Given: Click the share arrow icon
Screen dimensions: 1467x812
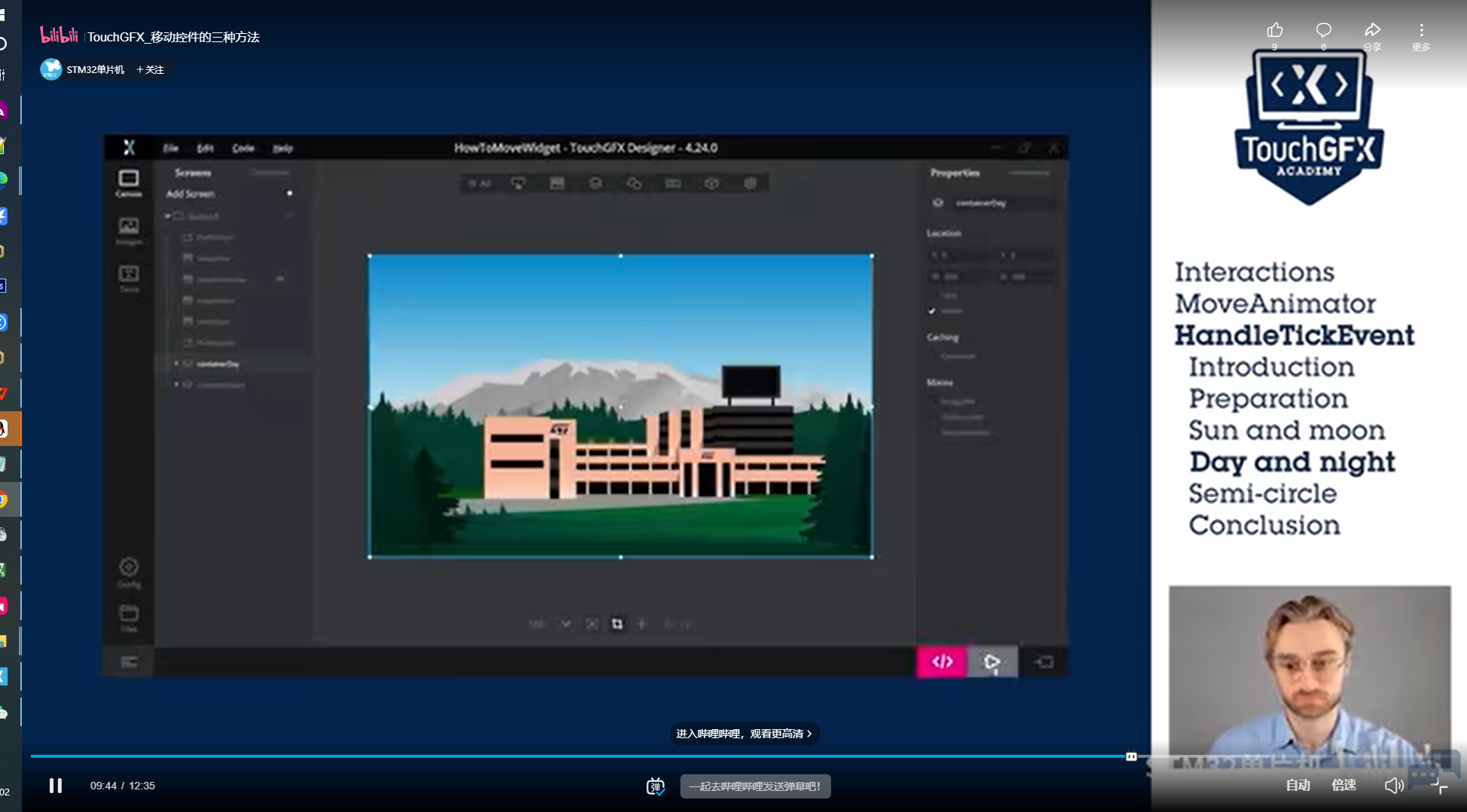Looking at the screenshot, I should pyautogui.click(x=1373, y=30).
